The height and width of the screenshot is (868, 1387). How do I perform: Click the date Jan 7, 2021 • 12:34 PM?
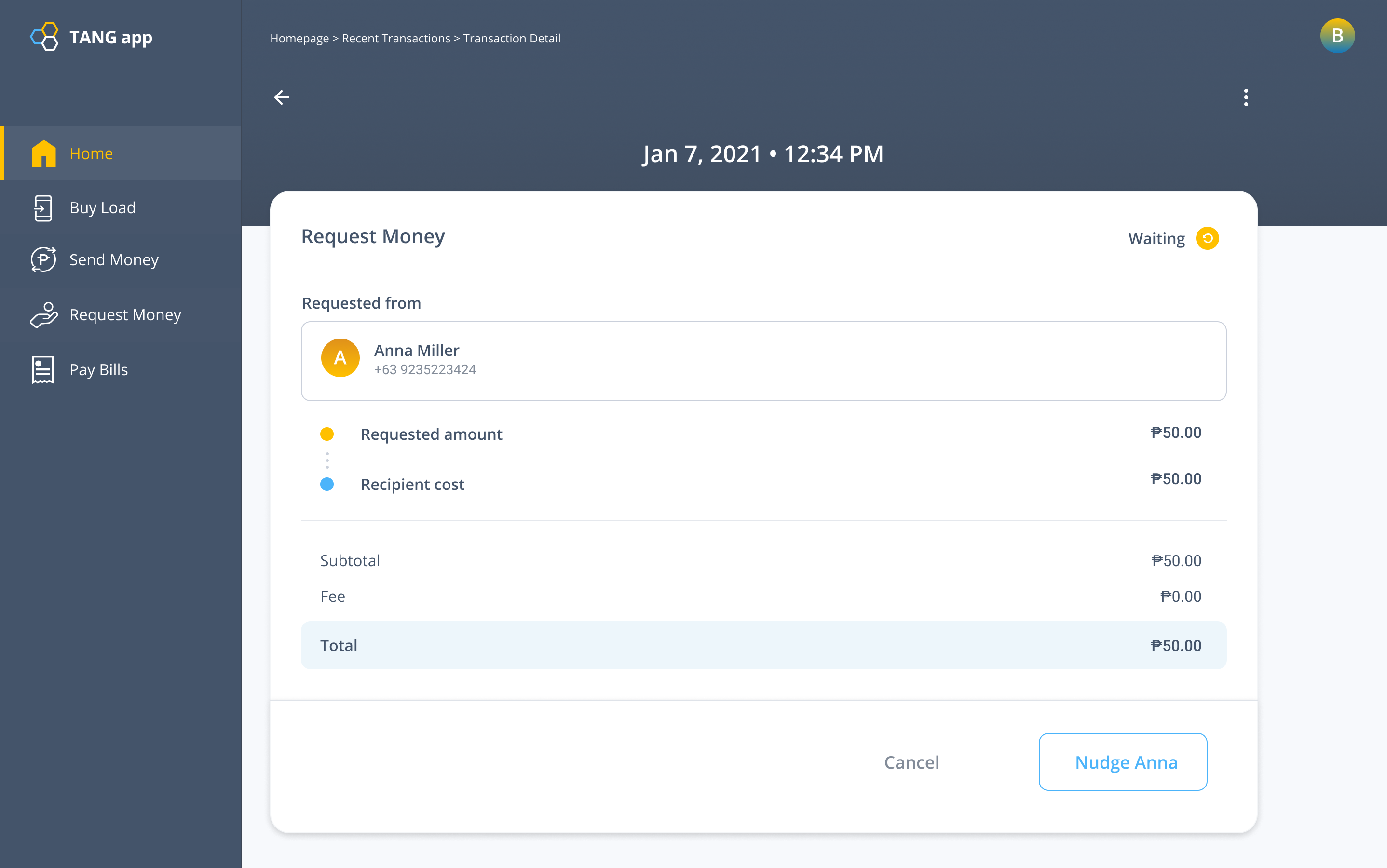pyautogui.click(x=763, y=154)
